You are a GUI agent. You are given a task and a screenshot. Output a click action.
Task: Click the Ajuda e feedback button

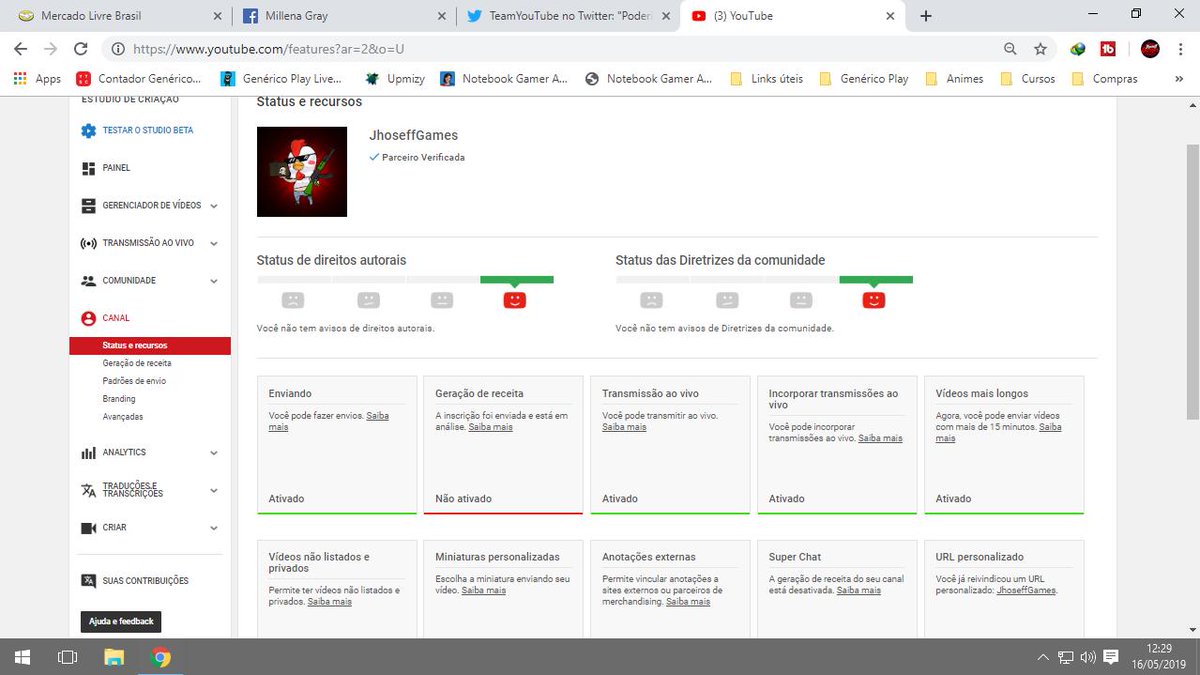(121, 622)
